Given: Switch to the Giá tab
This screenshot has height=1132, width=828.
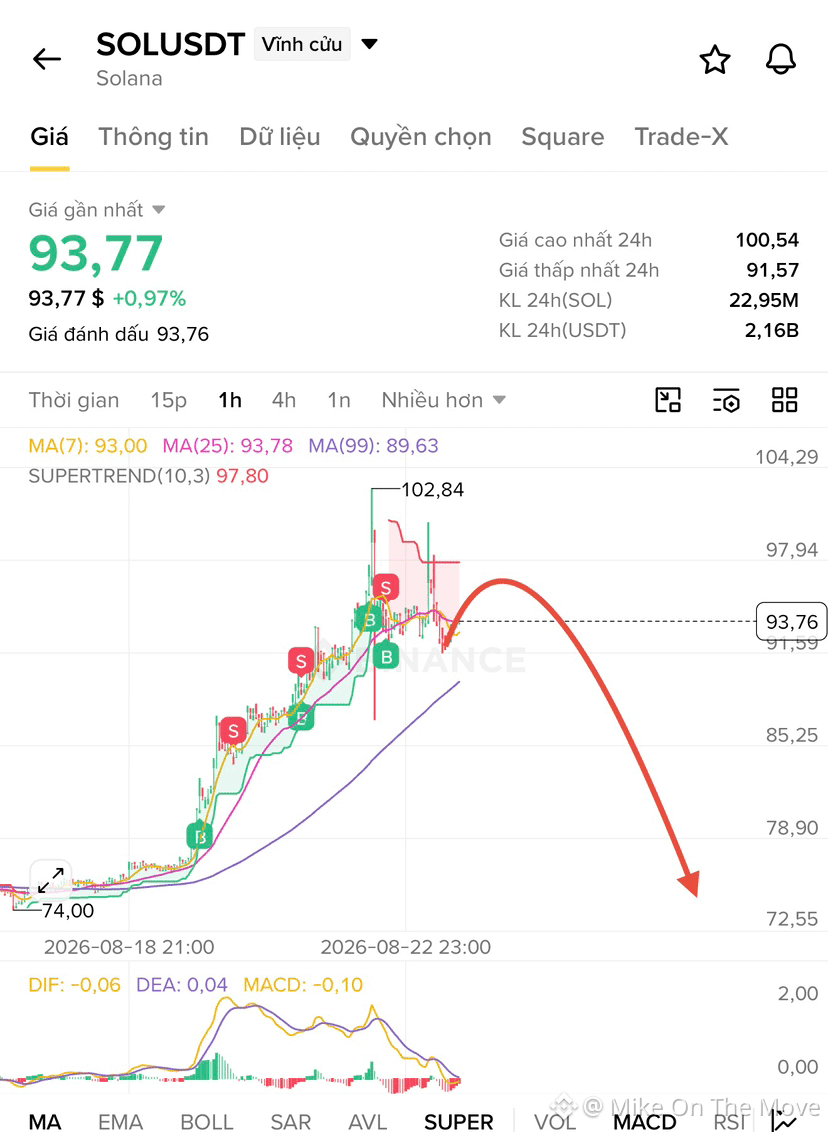Looking at the screenshot, I should pyautogui.click(x=49, y=136).
